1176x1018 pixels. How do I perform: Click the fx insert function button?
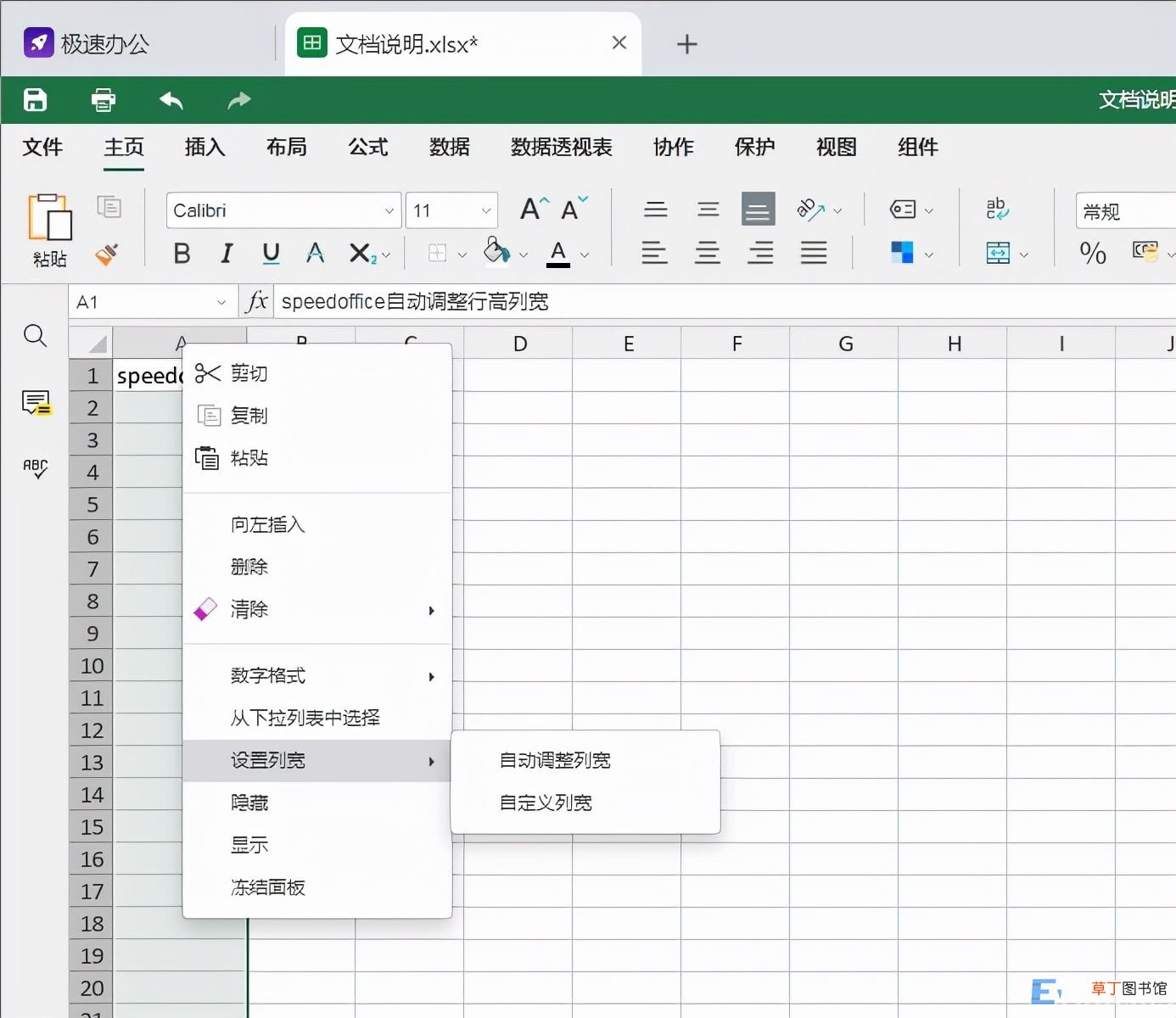point(256,301)
